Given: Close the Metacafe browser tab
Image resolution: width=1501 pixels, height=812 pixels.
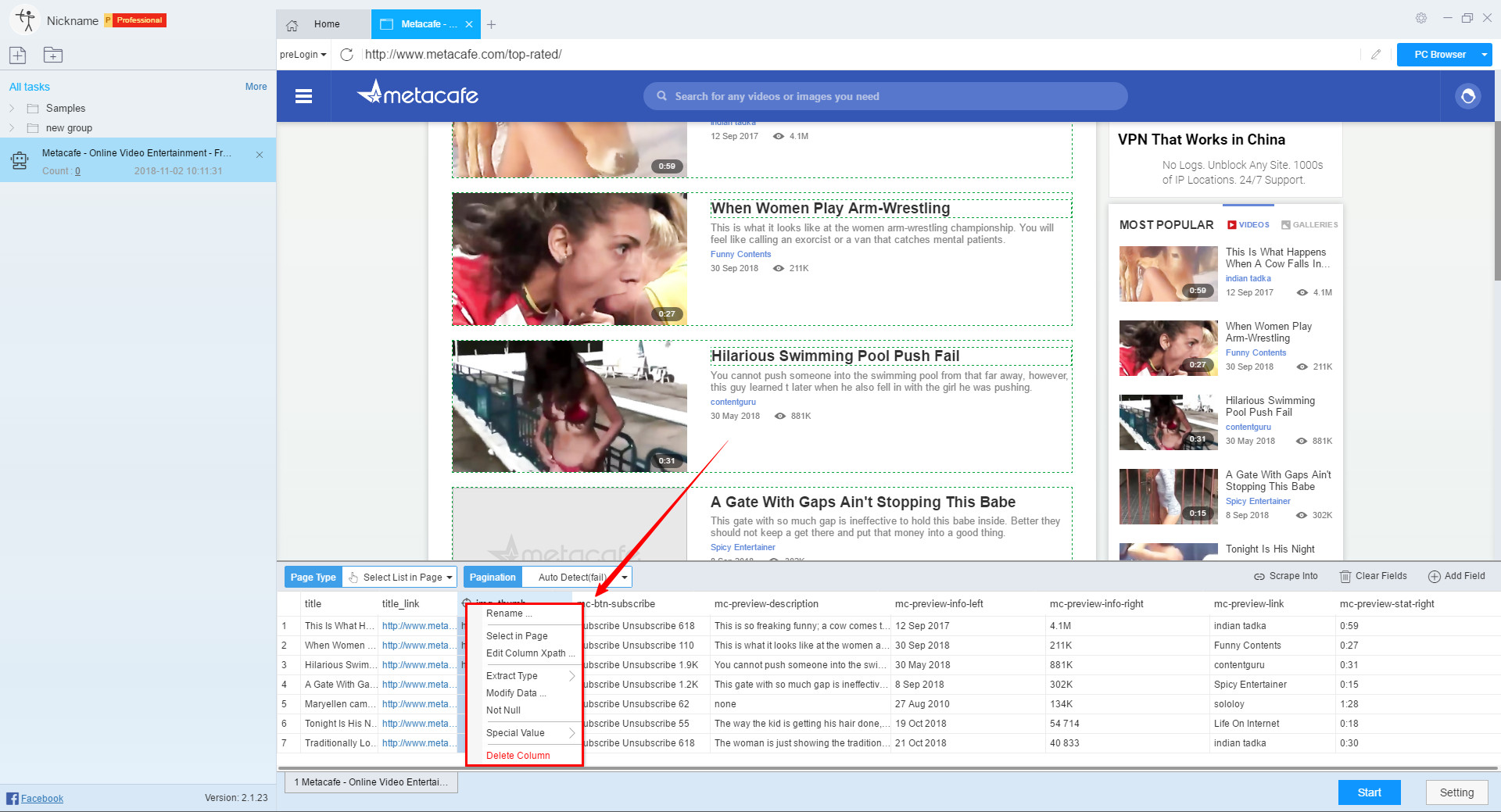Looking at the screenshot, I should [469, 24].
